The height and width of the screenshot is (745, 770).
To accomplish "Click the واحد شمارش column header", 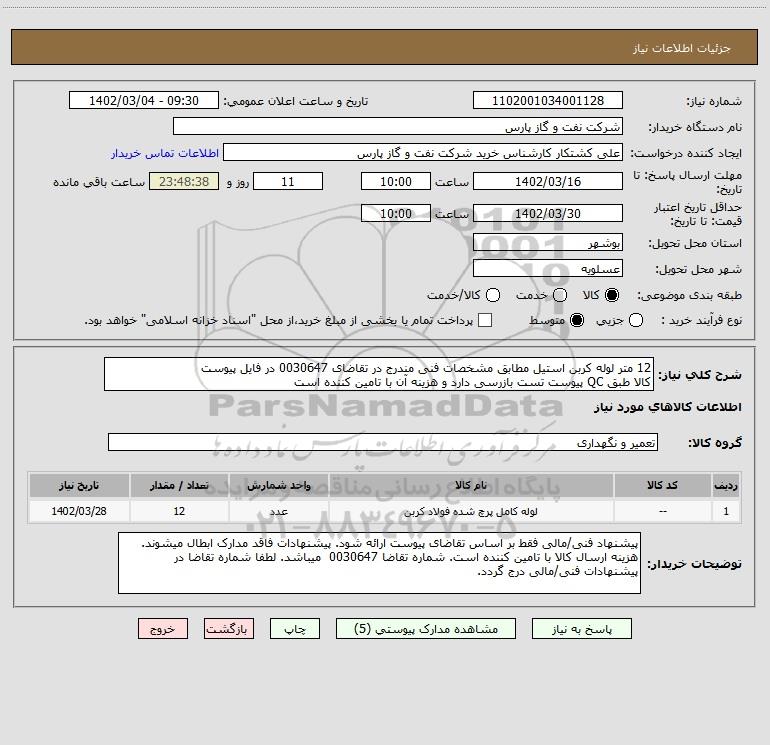I will 278,486.
